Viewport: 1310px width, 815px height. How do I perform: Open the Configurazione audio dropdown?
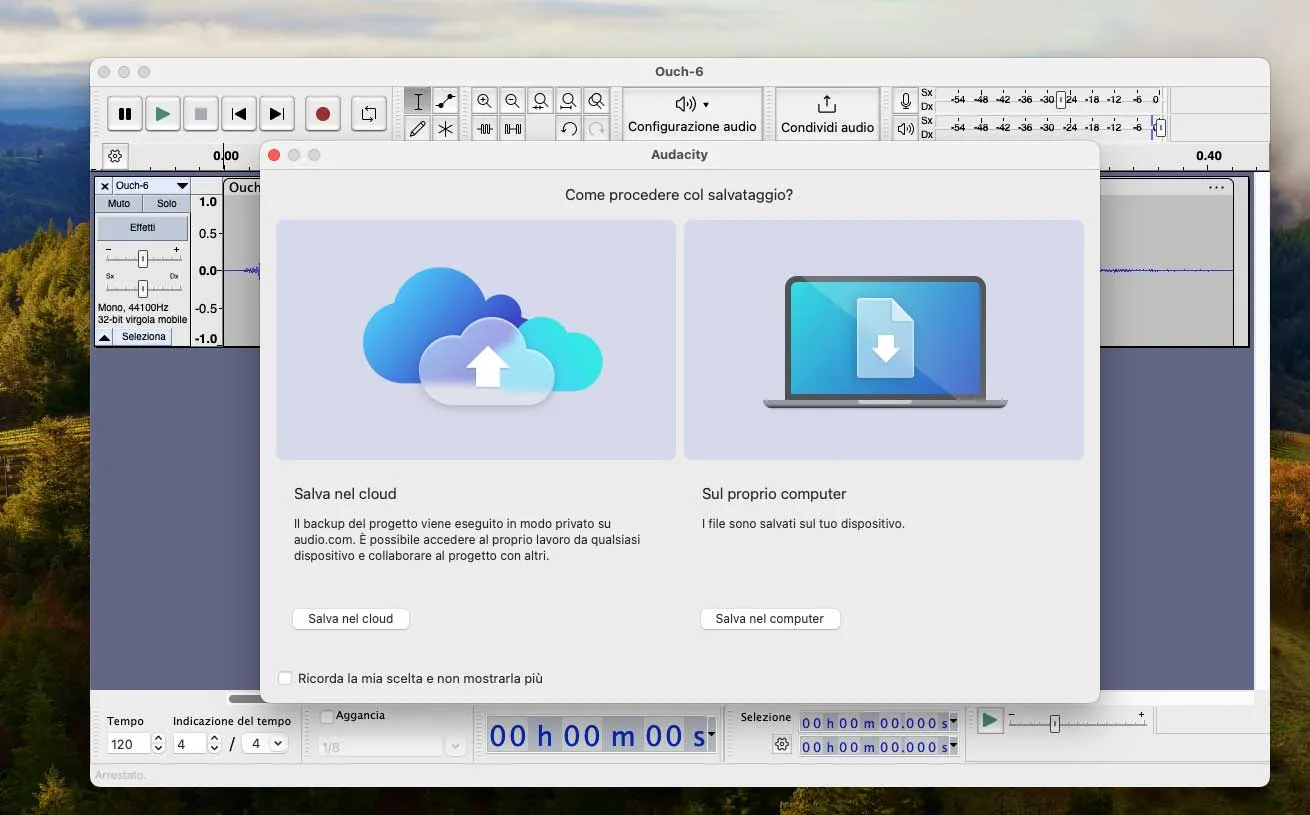point(692,114)
